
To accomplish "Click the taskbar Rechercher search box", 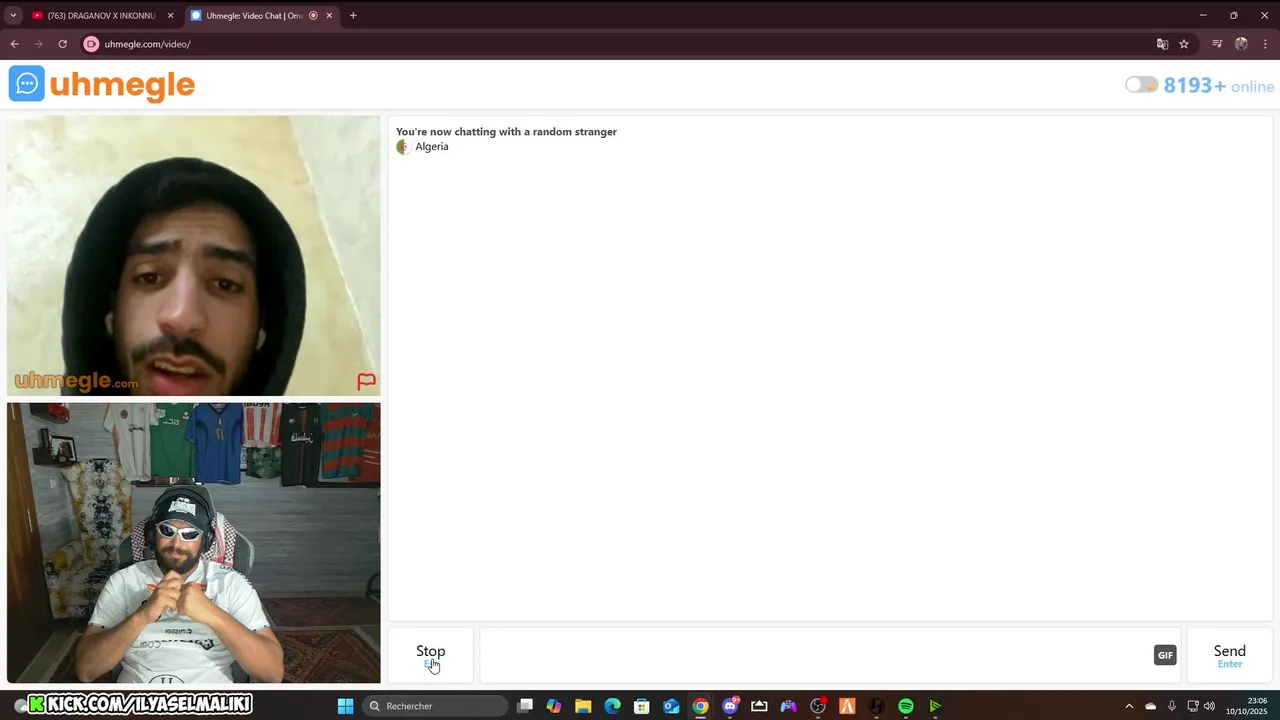I will click(x=435, y=706).
